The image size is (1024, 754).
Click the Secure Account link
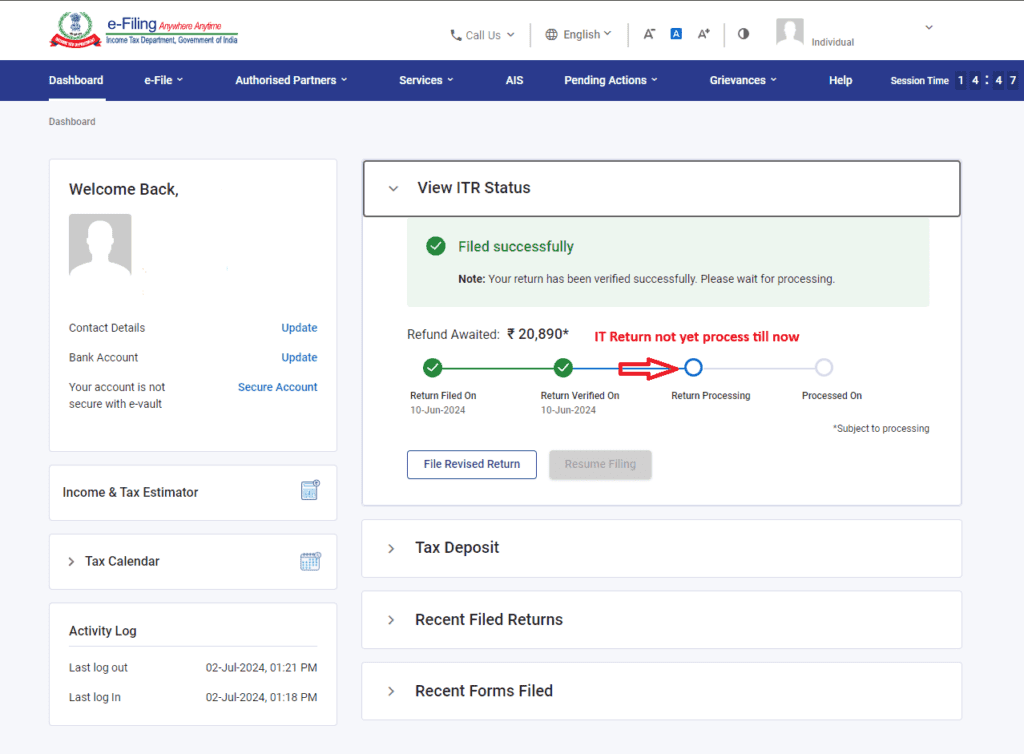click(277, 387)
